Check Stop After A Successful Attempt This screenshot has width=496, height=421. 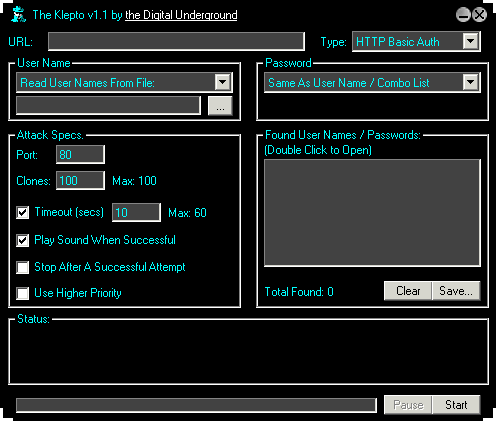point(23,267)
